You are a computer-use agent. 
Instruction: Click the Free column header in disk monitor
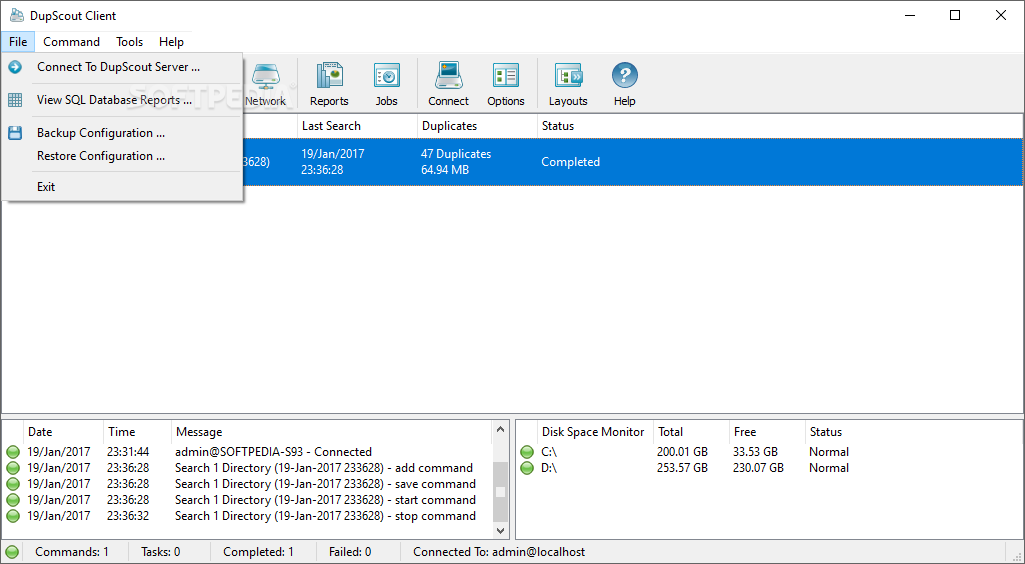[767, 432]
